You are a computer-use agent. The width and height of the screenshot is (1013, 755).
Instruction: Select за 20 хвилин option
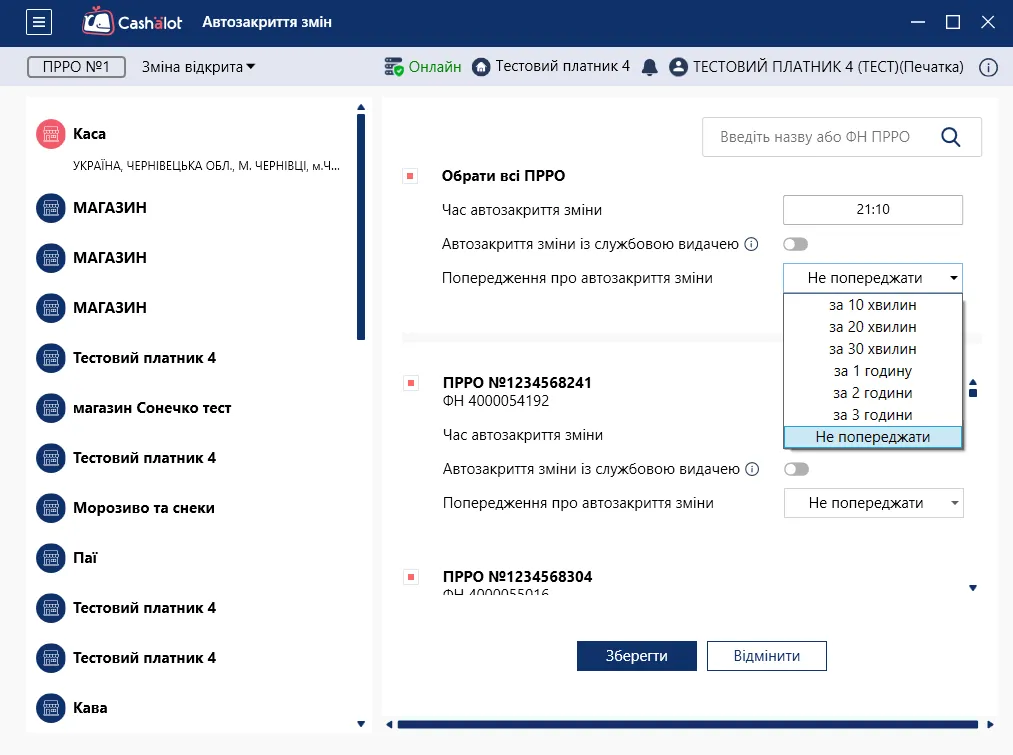873,327
